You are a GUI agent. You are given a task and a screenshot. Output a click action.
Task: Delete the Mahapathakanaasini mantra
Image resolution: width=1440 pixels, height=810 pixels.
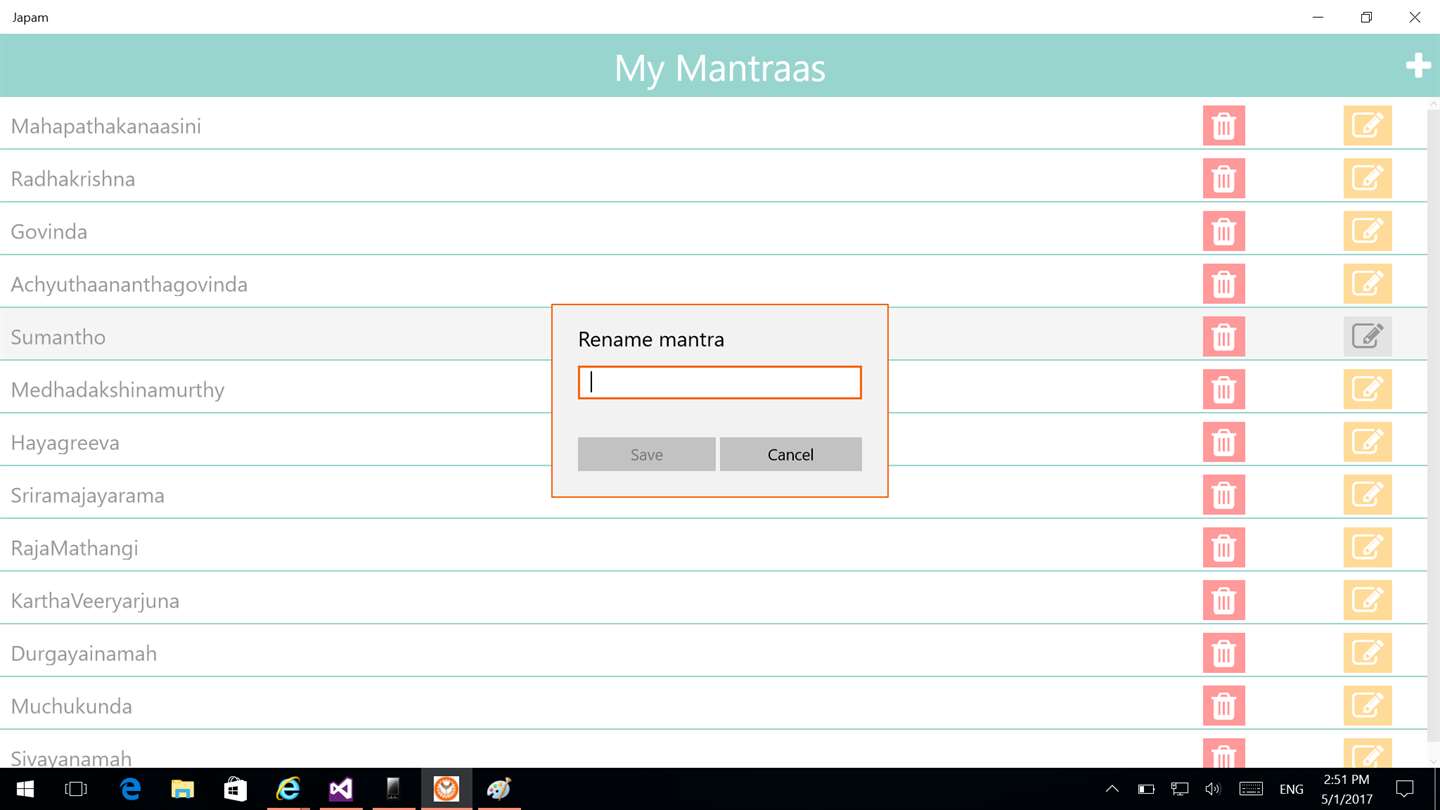[1223, 126]
